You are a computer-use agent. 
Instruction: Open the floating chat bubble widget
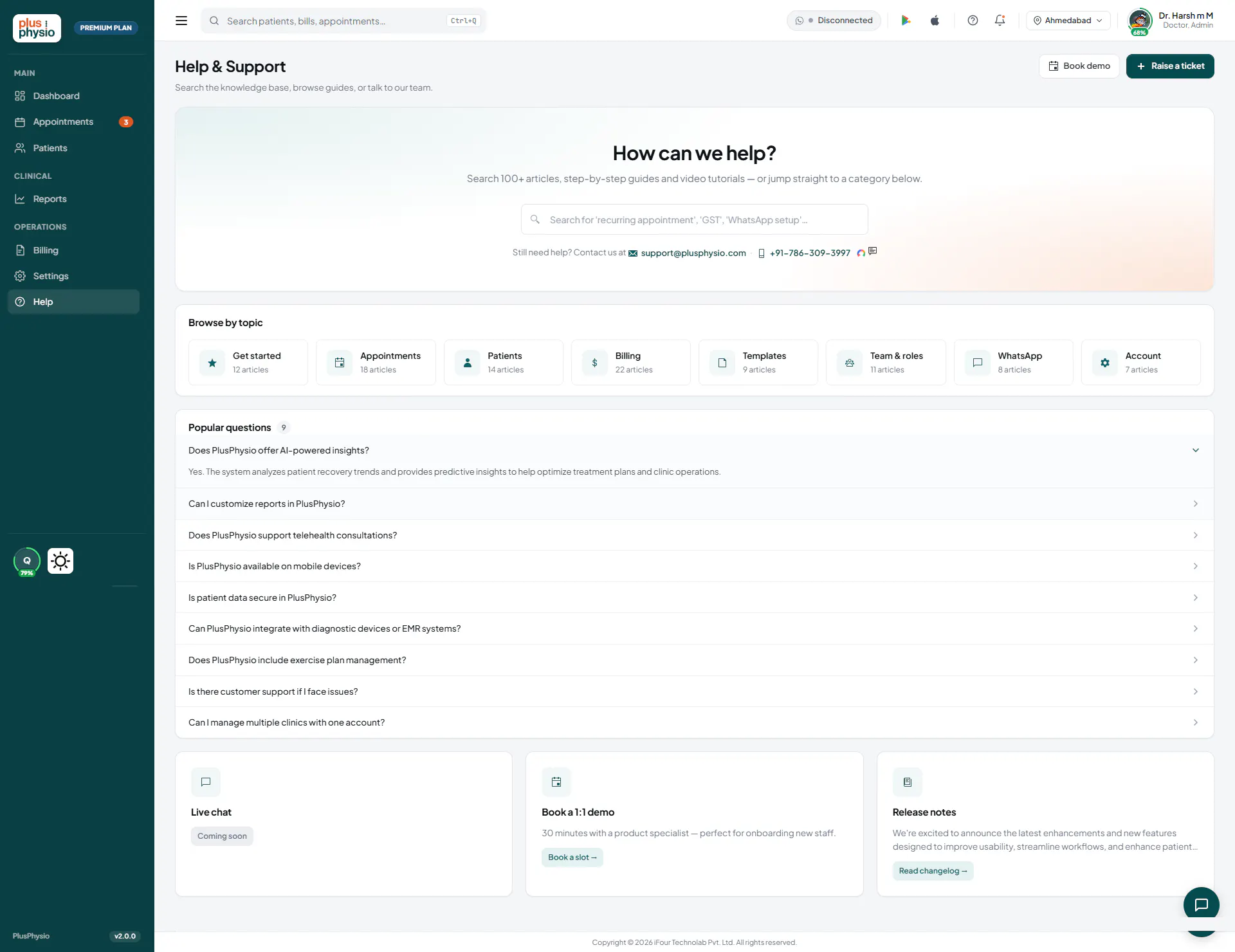coord(1202,905)
